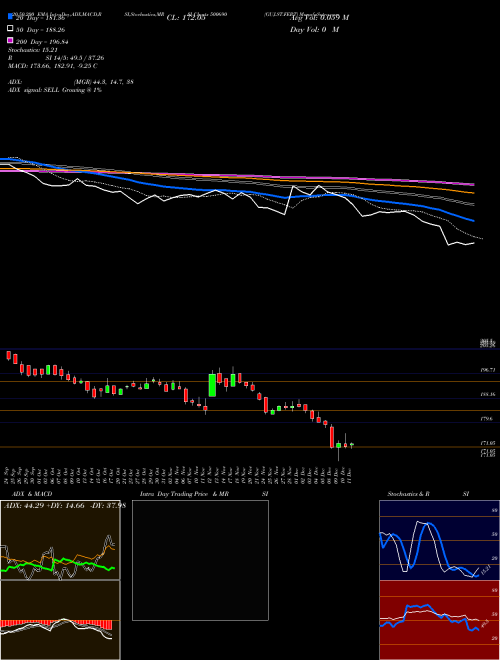Click the white 50 Day EMA legend swatch
500x660 pixels.
pyautogui.click(x=10, y=29)
